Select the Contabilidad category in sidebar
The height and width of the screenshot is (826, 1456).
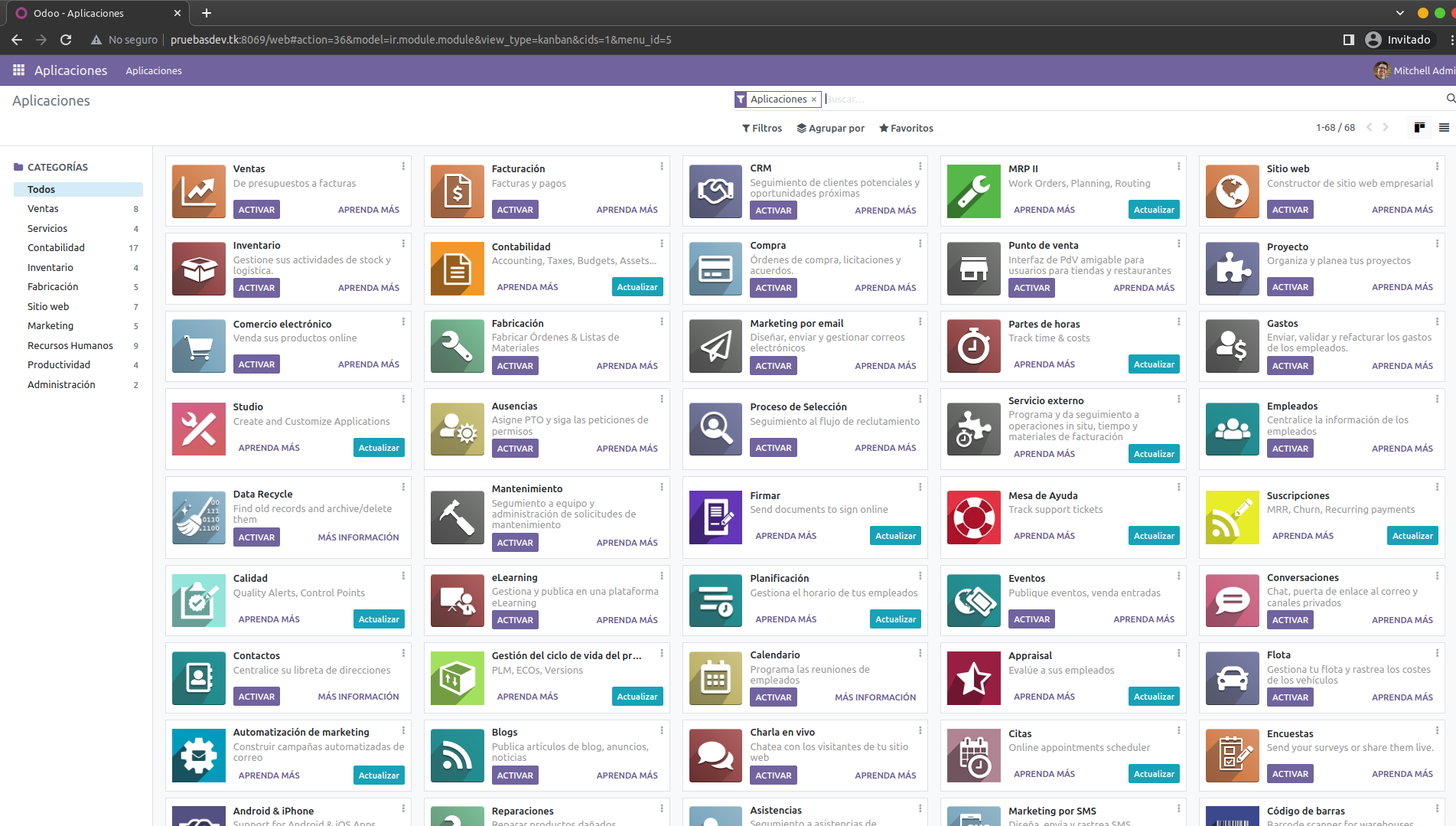pyautogui.click(x=56, y=247)
